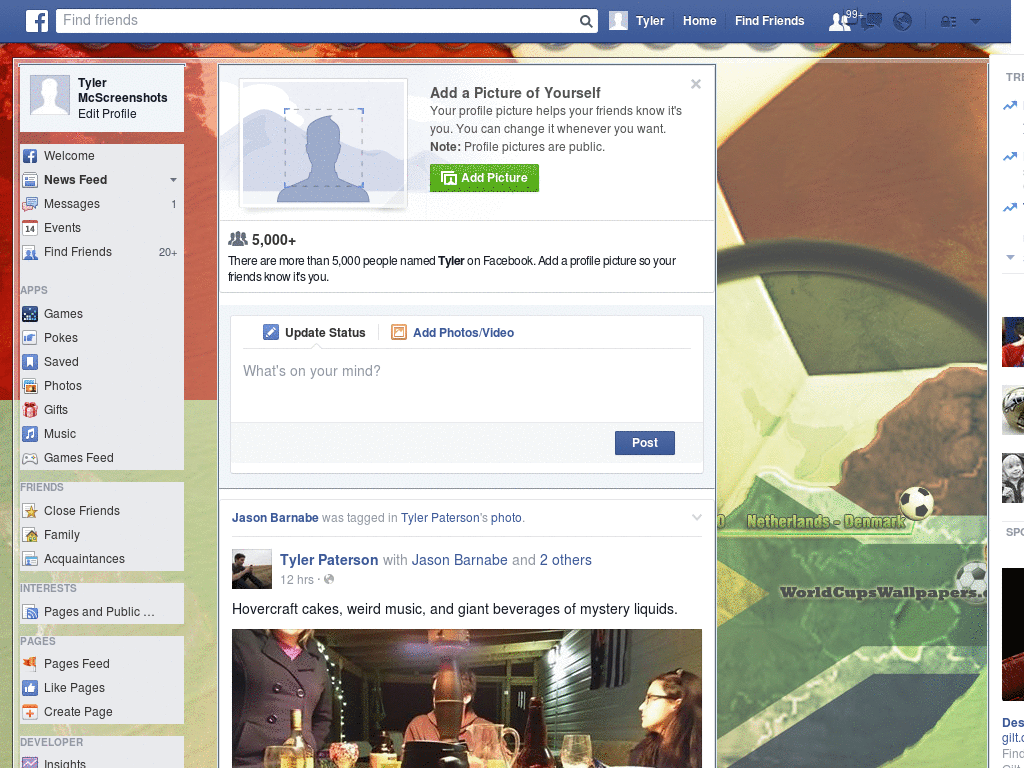The height and width of the screenshot is (768, 1024).
Task: Click the Events calendar icon
Action: [x=30, y=228]
